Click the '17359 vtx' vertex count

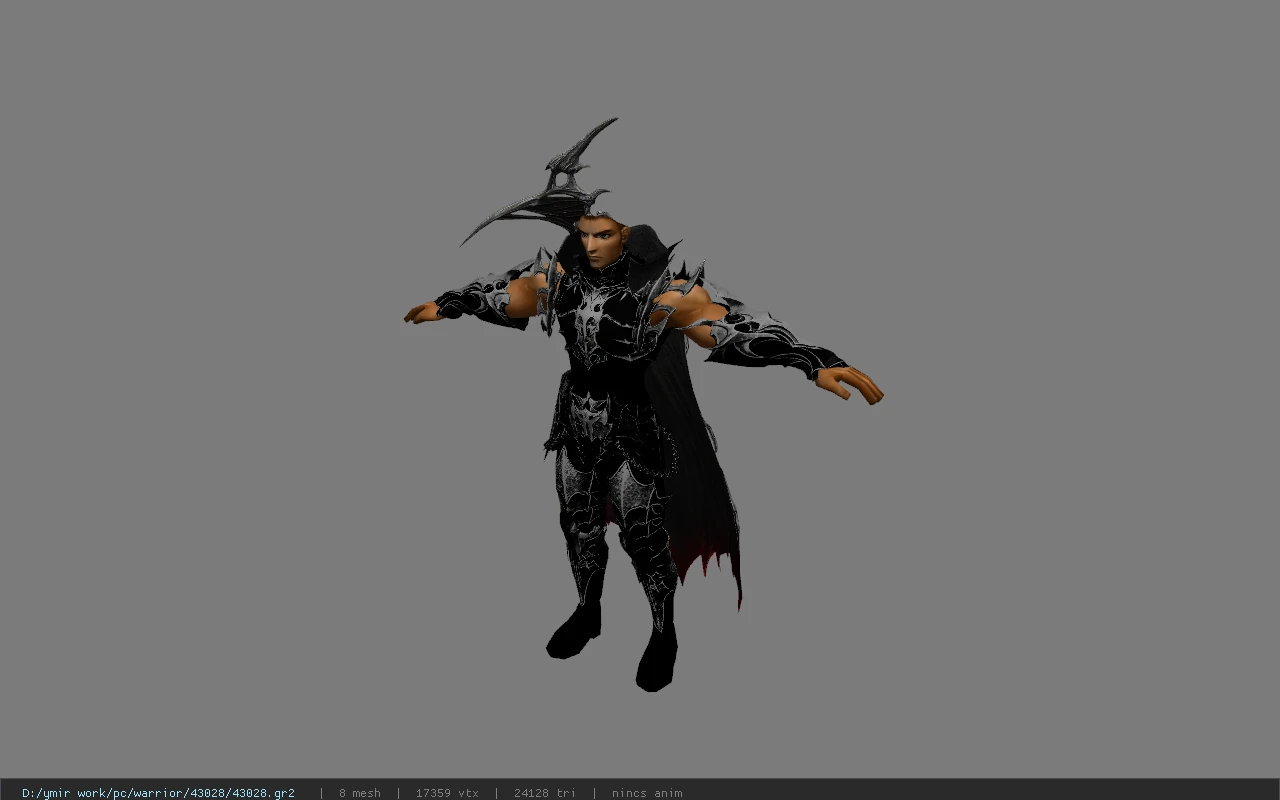[447, 793]
